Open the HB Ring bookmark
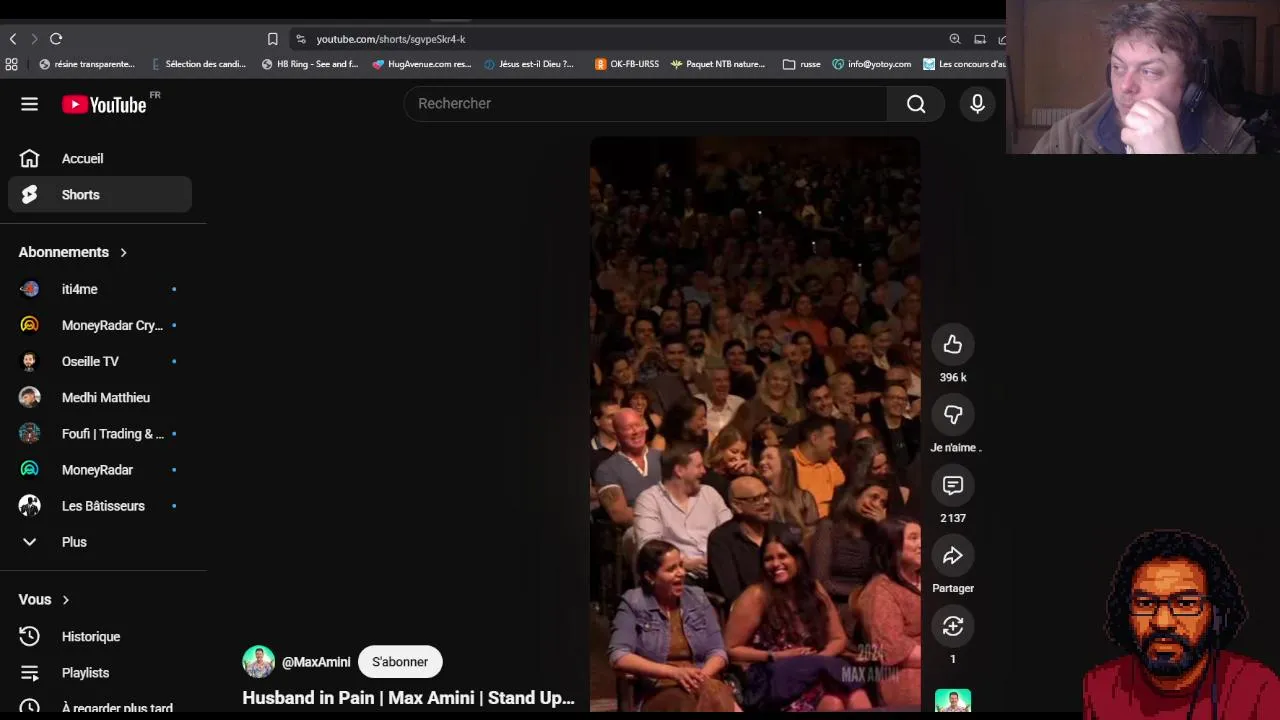The image size is (1280, 720). 310,64
